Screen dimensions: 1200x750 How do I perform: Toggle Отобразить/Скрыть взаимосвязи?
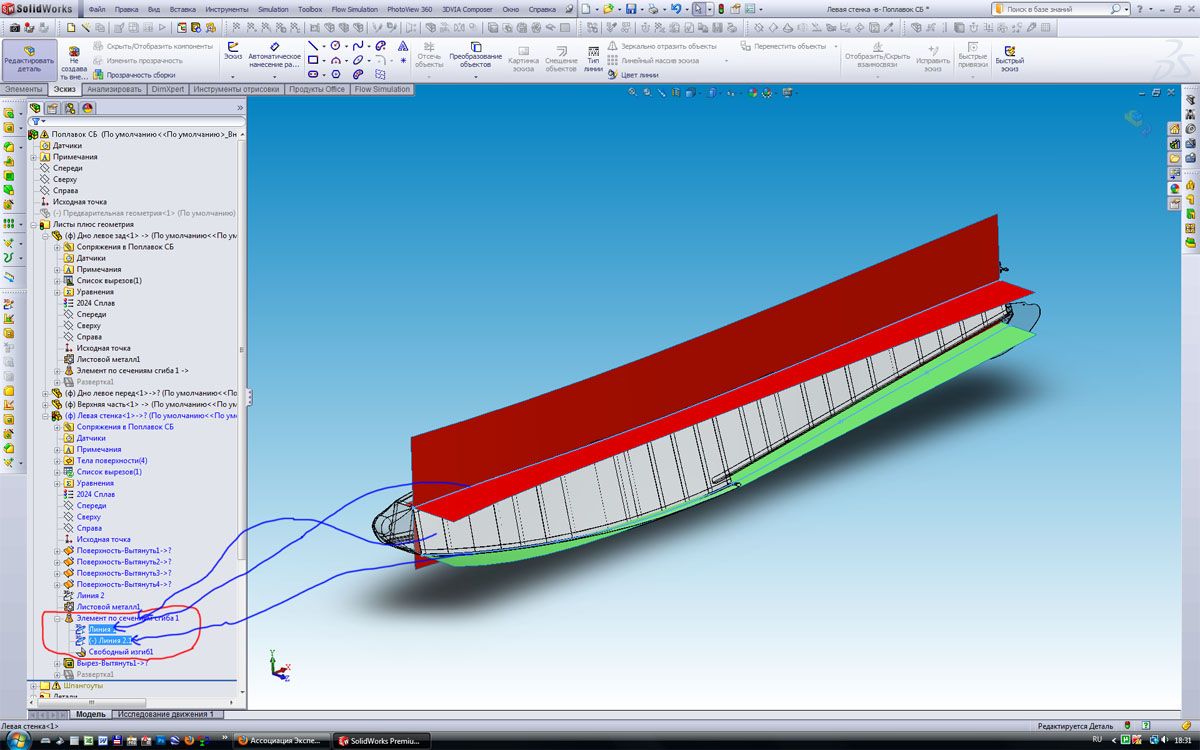877,58
